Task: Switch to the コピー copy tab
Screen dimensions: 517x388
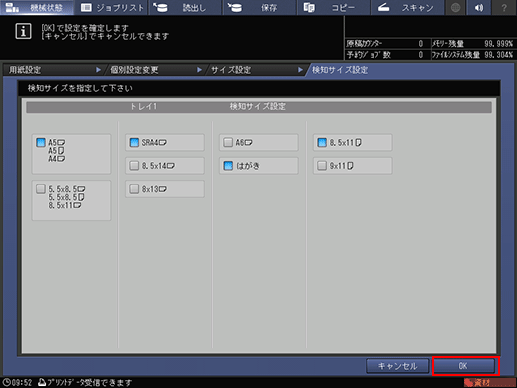Action: (334, 7)
